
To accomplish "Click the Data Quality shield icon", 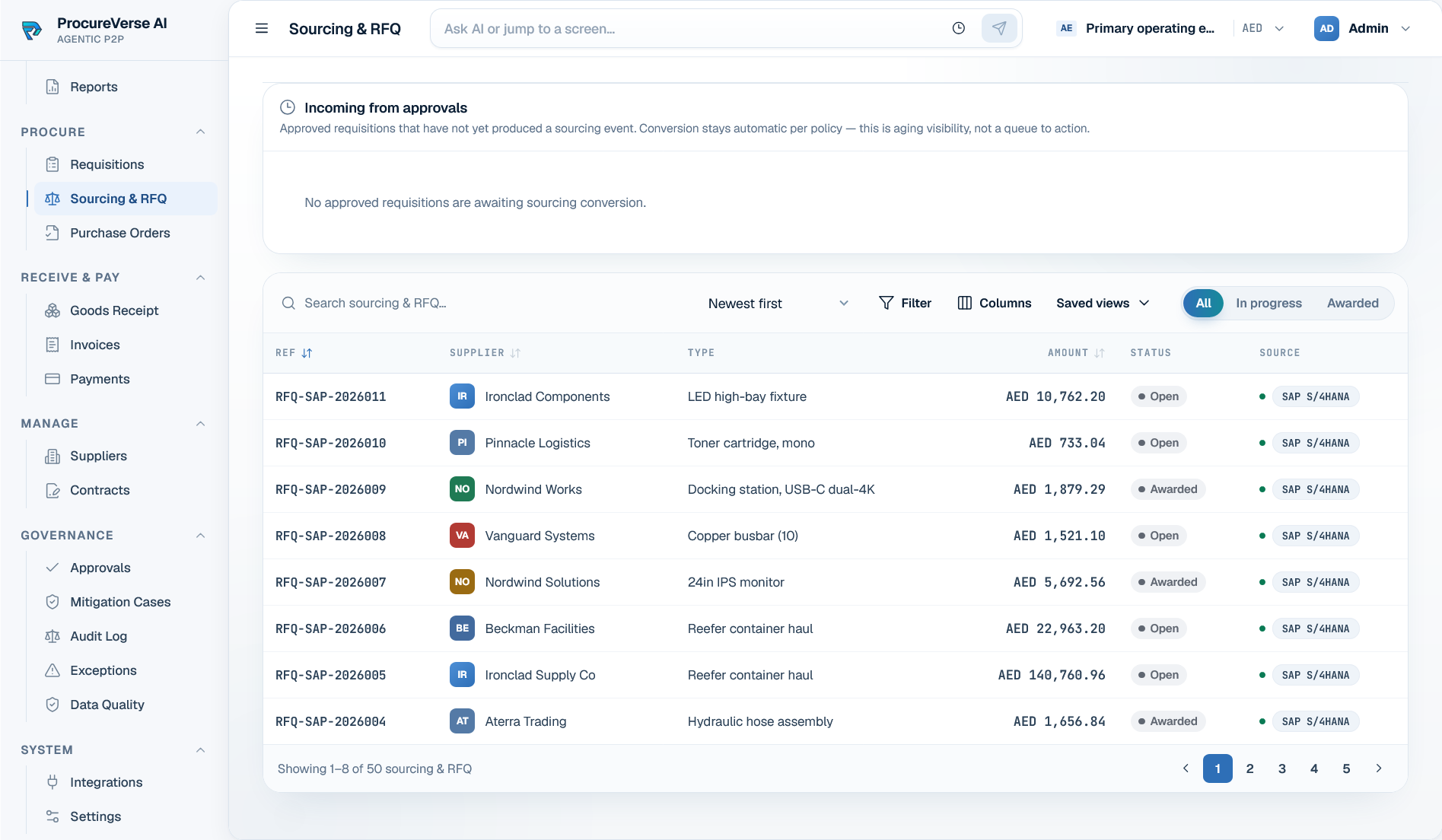I will click(x=53, y=705).
